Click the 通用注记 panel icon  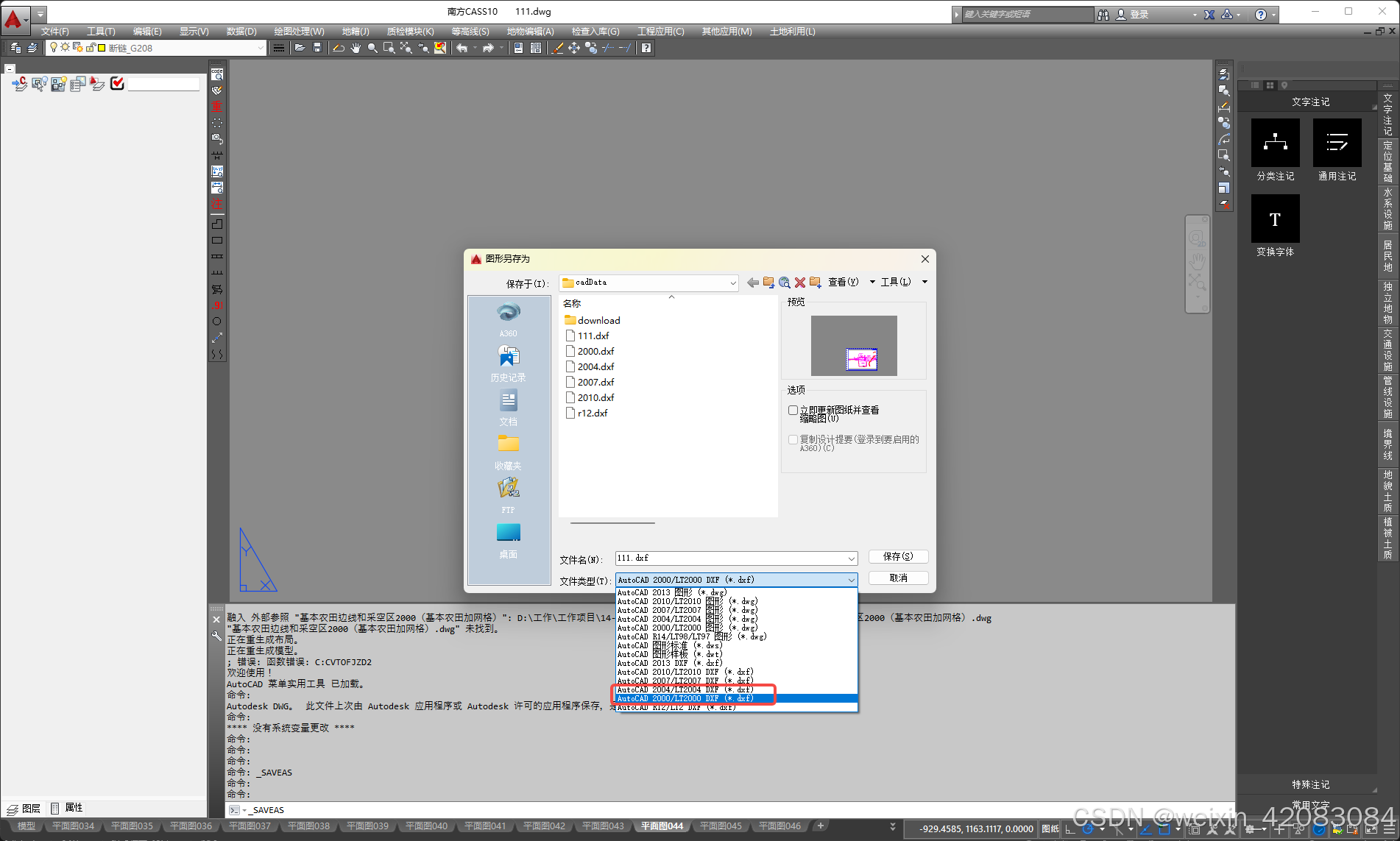[x=1337, y=143]
